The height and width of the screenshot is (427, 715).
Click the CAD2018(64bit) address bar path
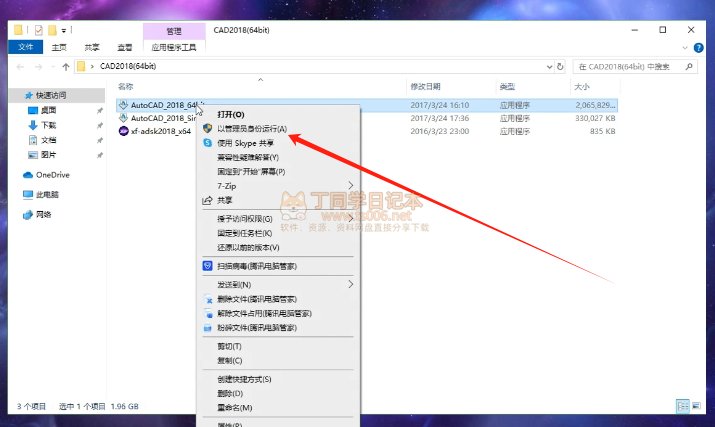(x=128, y=67)
